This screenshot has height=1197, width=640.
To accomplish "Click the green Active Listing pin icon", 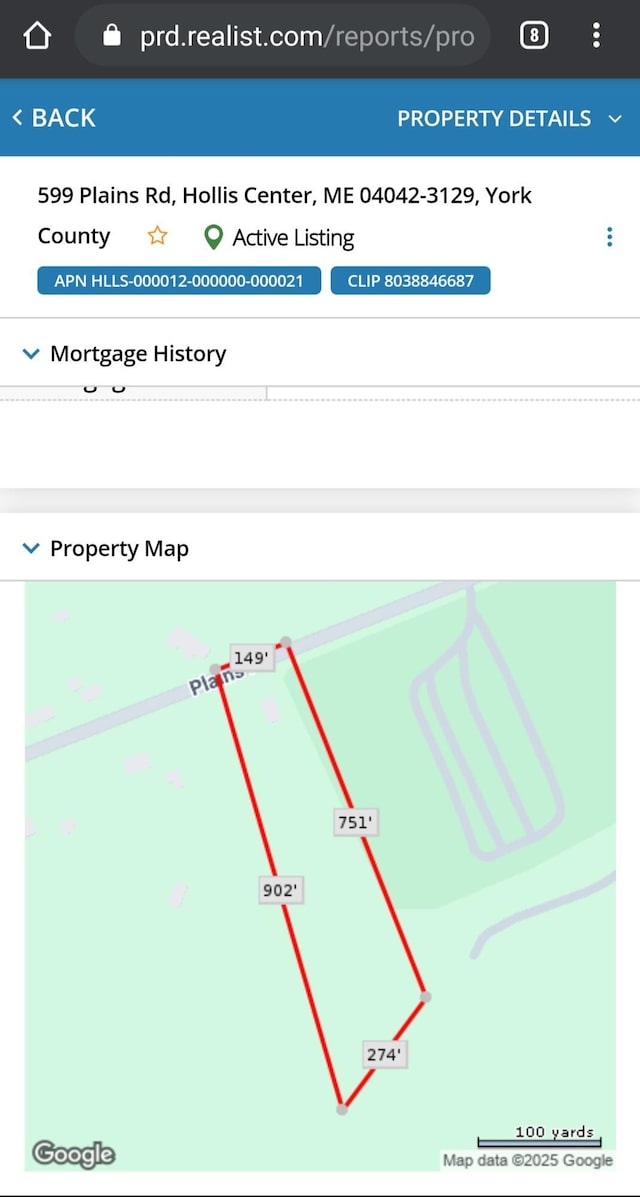I will (214, 237).
